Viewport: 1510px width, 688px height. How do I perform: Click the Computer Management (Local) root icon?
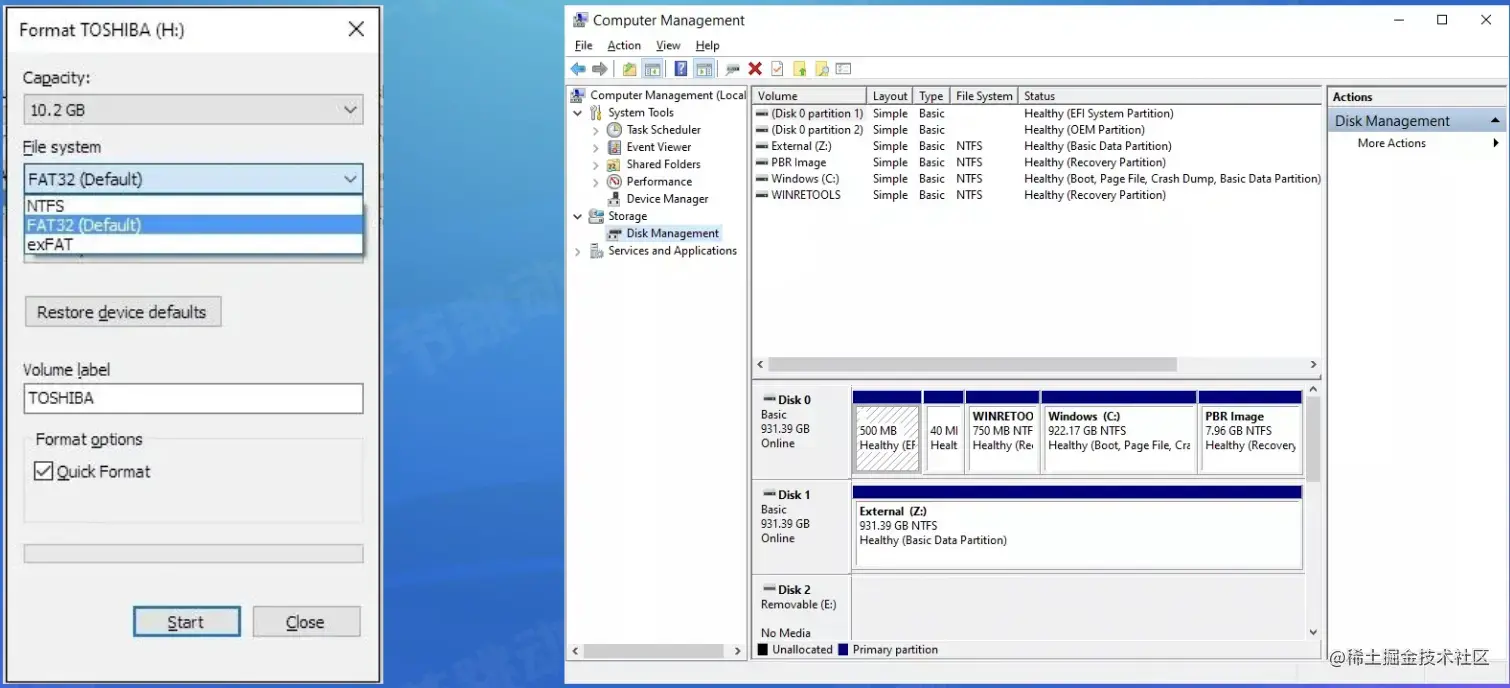[578, 95]
